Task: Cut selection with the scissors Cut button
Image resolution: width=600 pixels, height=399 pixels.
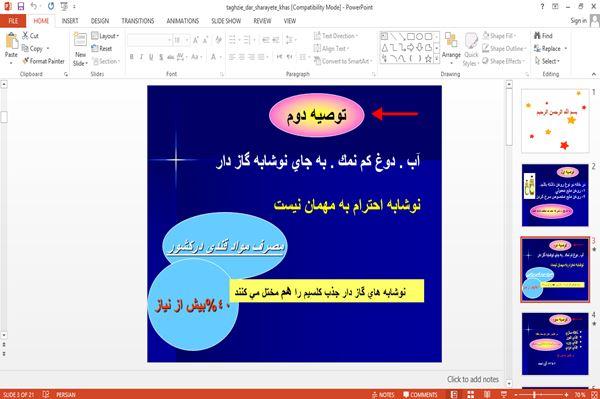Action: (x=31, y=36)
